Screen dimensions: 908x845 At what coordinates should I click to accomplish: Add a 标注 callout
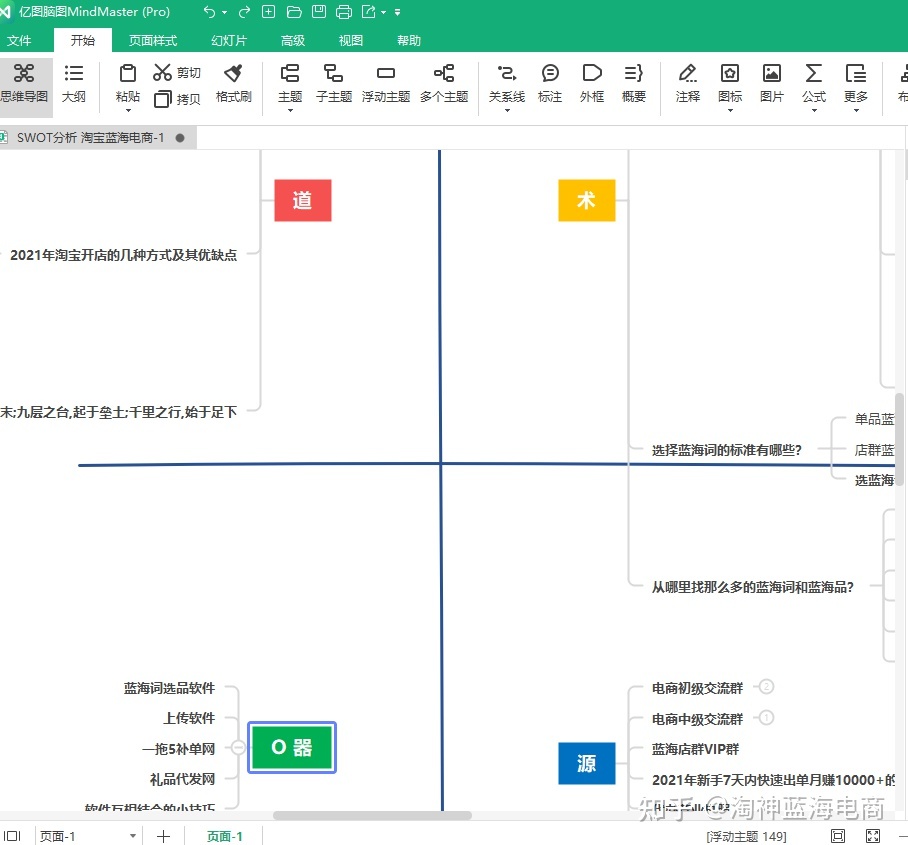pyautogui.click(x=550, y=83)
